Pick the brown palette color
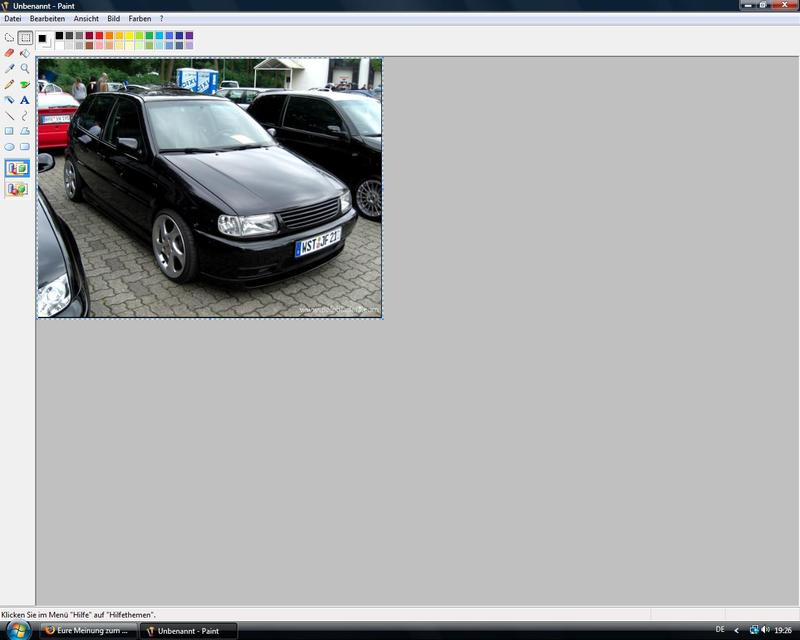 point(89,45)
